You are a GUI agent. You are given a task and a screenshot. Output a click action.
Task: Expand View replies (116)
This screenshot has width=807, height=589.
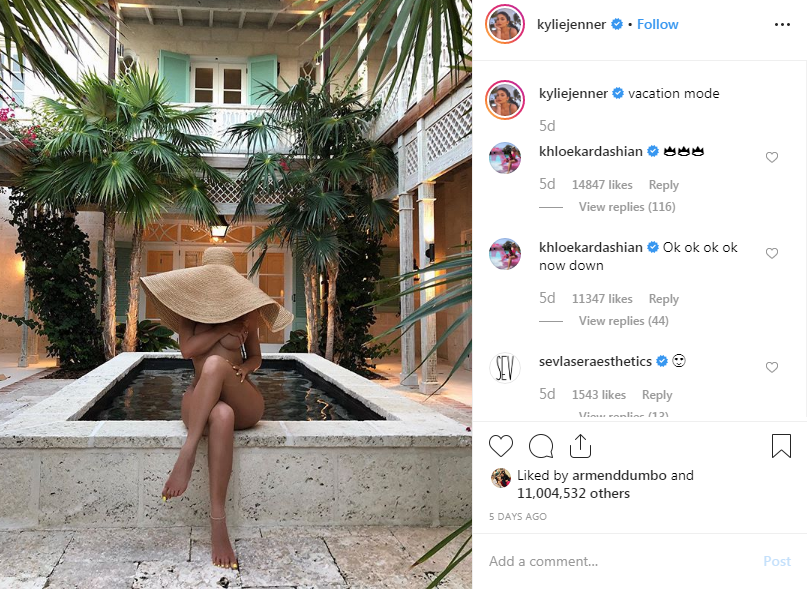coord(627,207)
